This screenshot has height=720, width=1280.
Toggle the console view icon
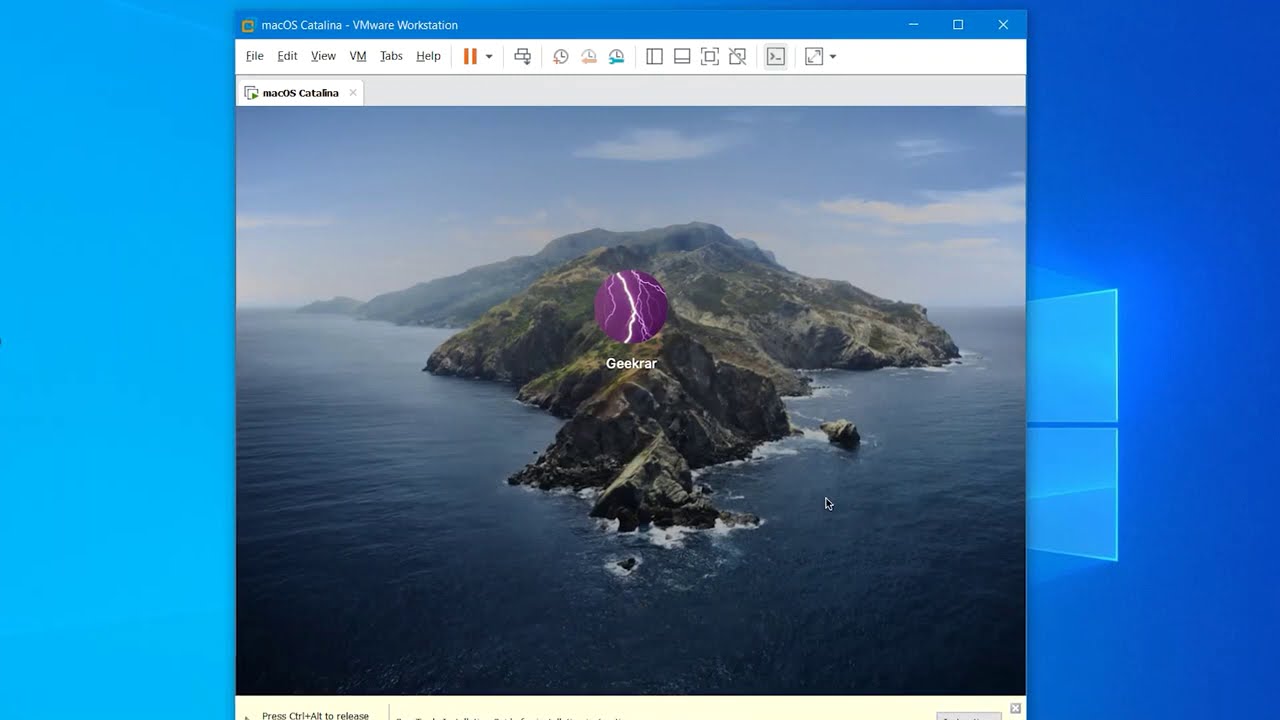[x=776, y=57]
